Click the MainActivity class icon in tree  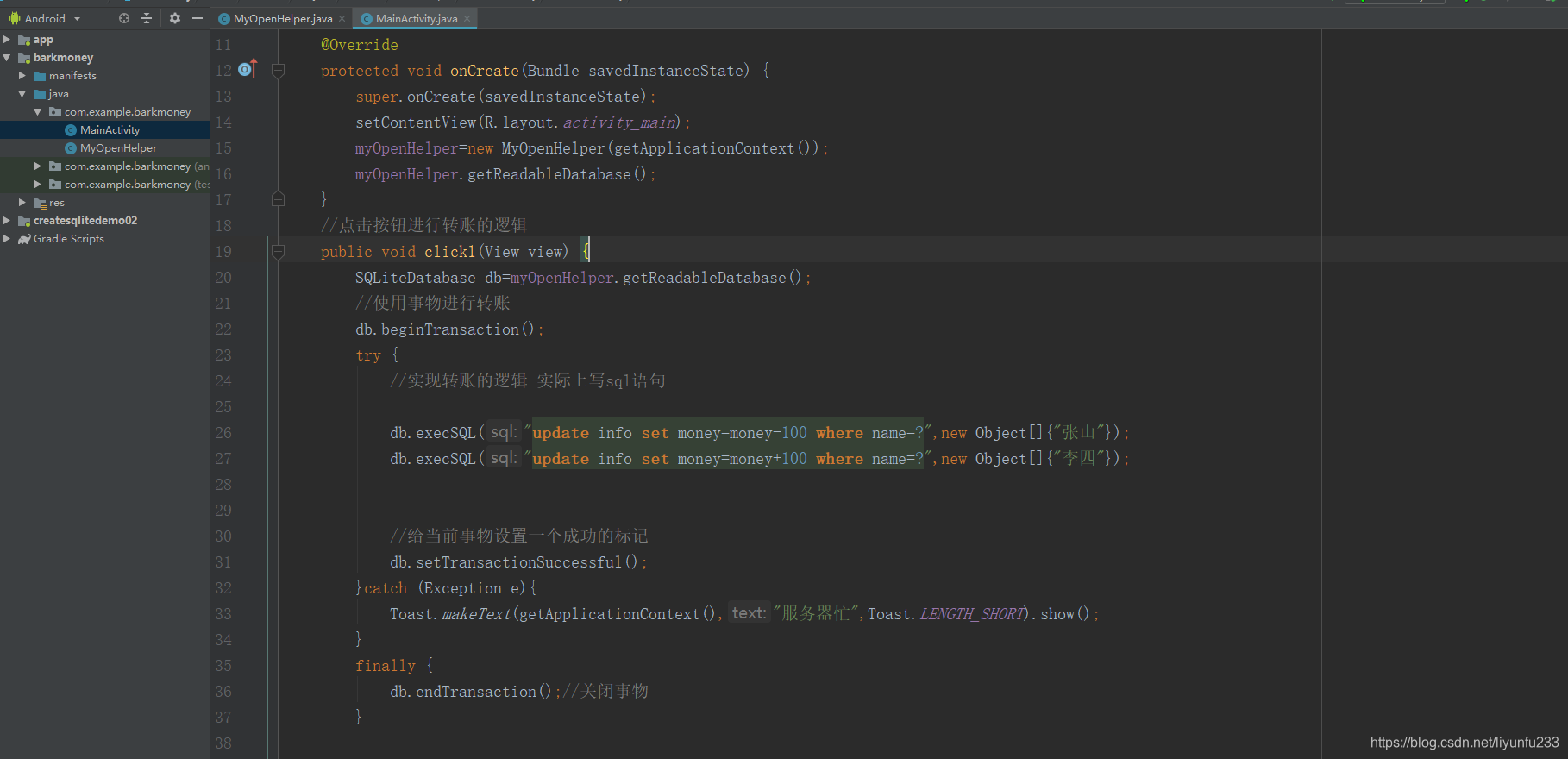[x=71, y=130]
